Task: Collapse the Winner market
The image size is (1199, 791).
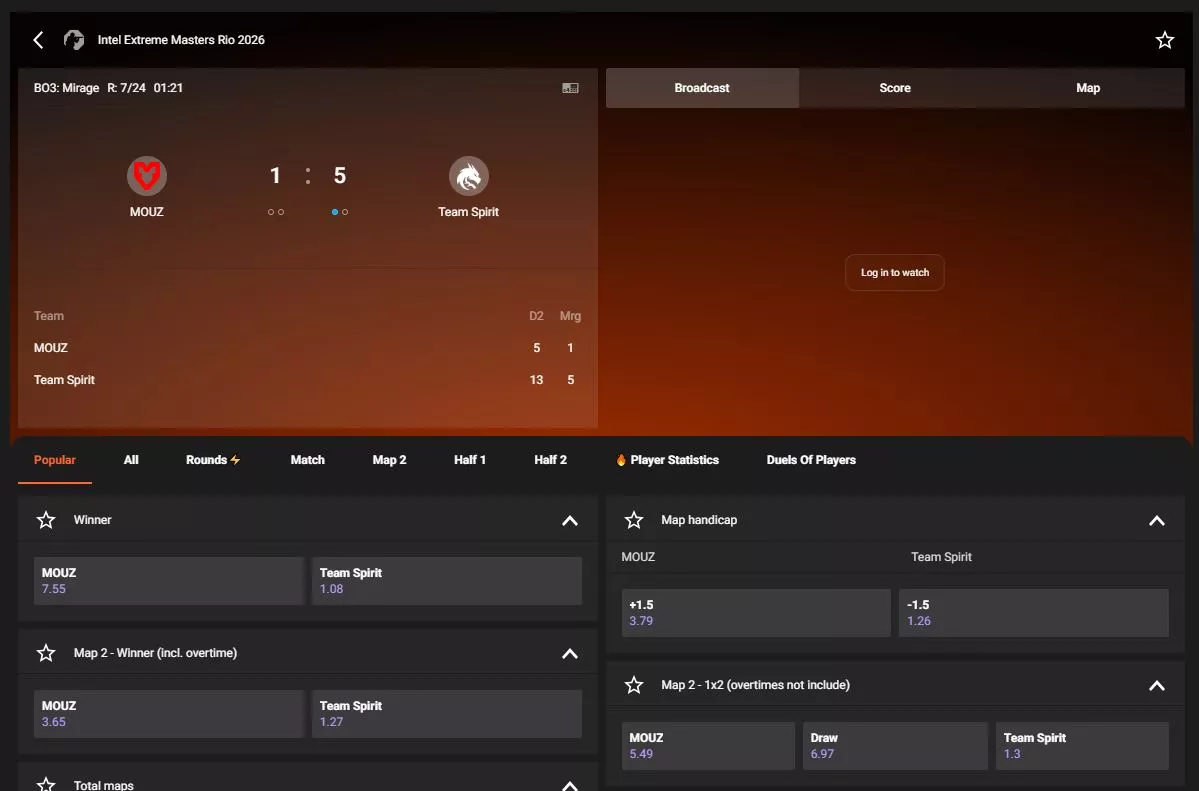Action: [x=570, y=521]
